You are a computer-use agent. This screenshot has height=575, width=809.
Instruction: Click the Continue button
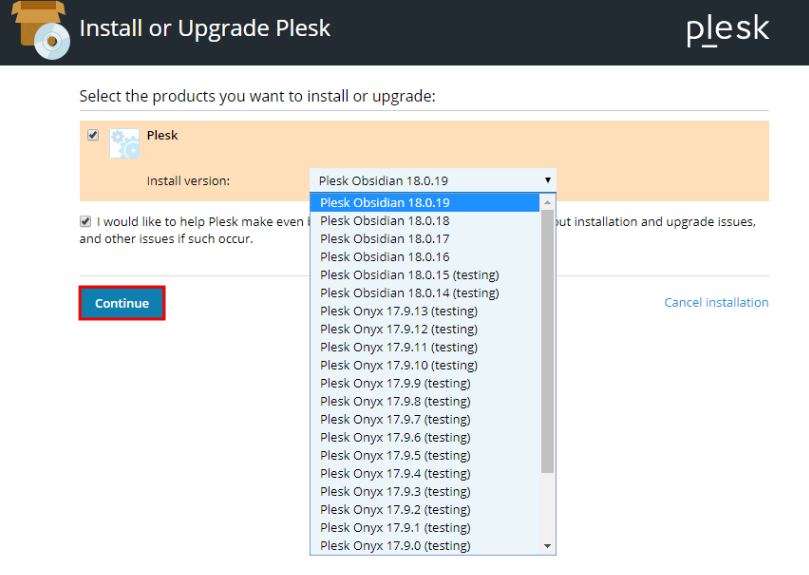(122, 303)
